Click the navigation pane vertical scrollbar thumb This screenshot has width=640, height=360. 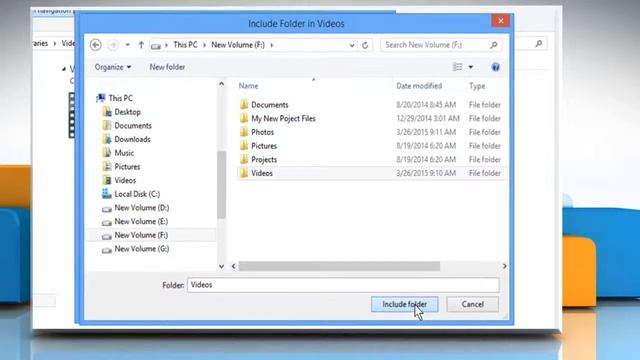[221, 185]
